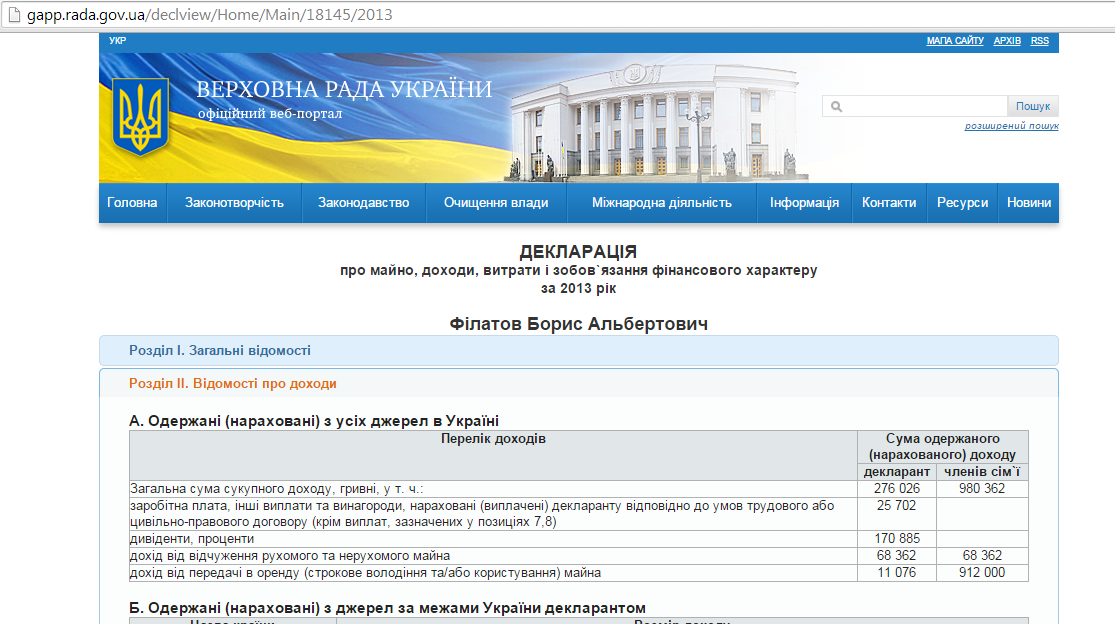Open the Новини menu item

coord(1029,203)
